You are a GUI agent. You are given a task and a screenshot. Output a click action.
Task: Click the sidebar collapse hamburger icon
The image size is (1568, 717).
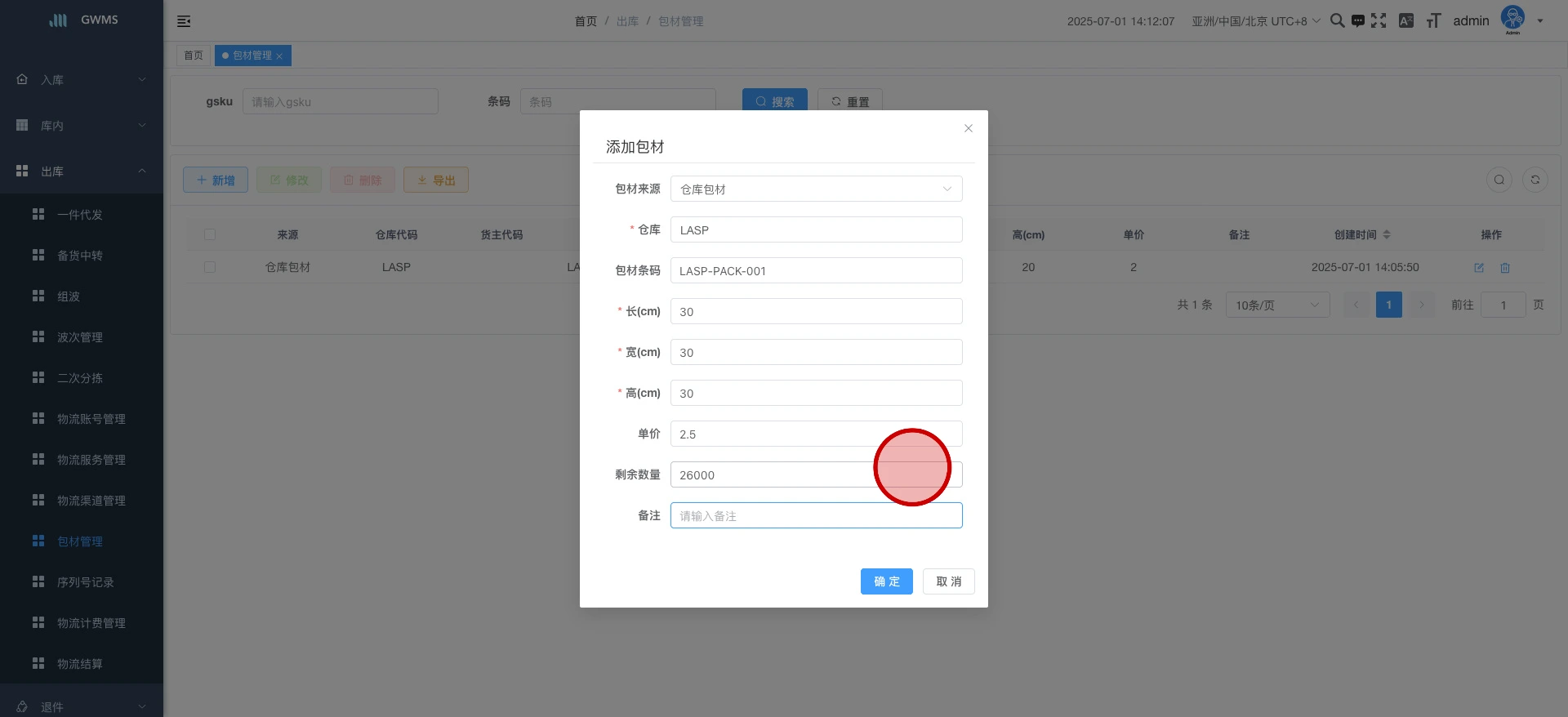coord(184,21)
